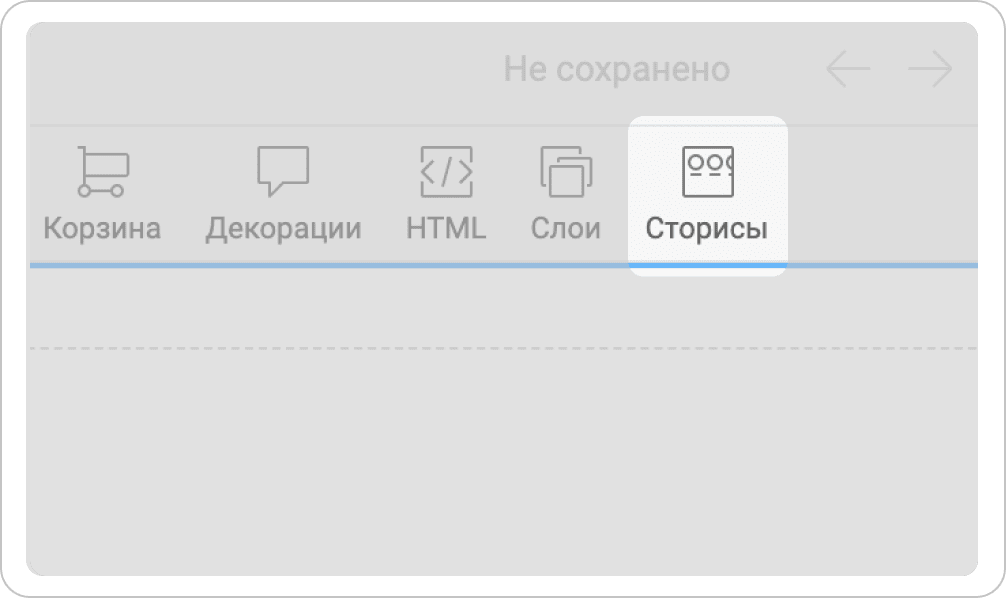Click the undo left arrow
1006x598 pixels.
point(848,69)
